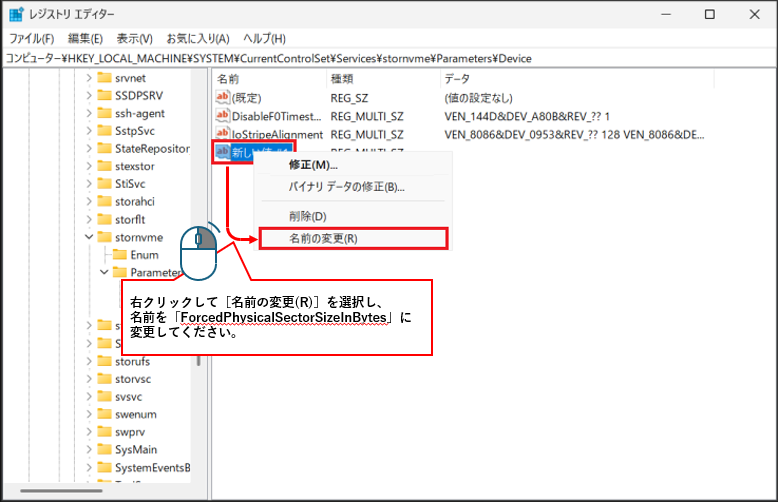Image resolution: width=778 pixels, height=502 pixels.
Task: Expand the StiSvc key
Action: (x=89, y=184)
